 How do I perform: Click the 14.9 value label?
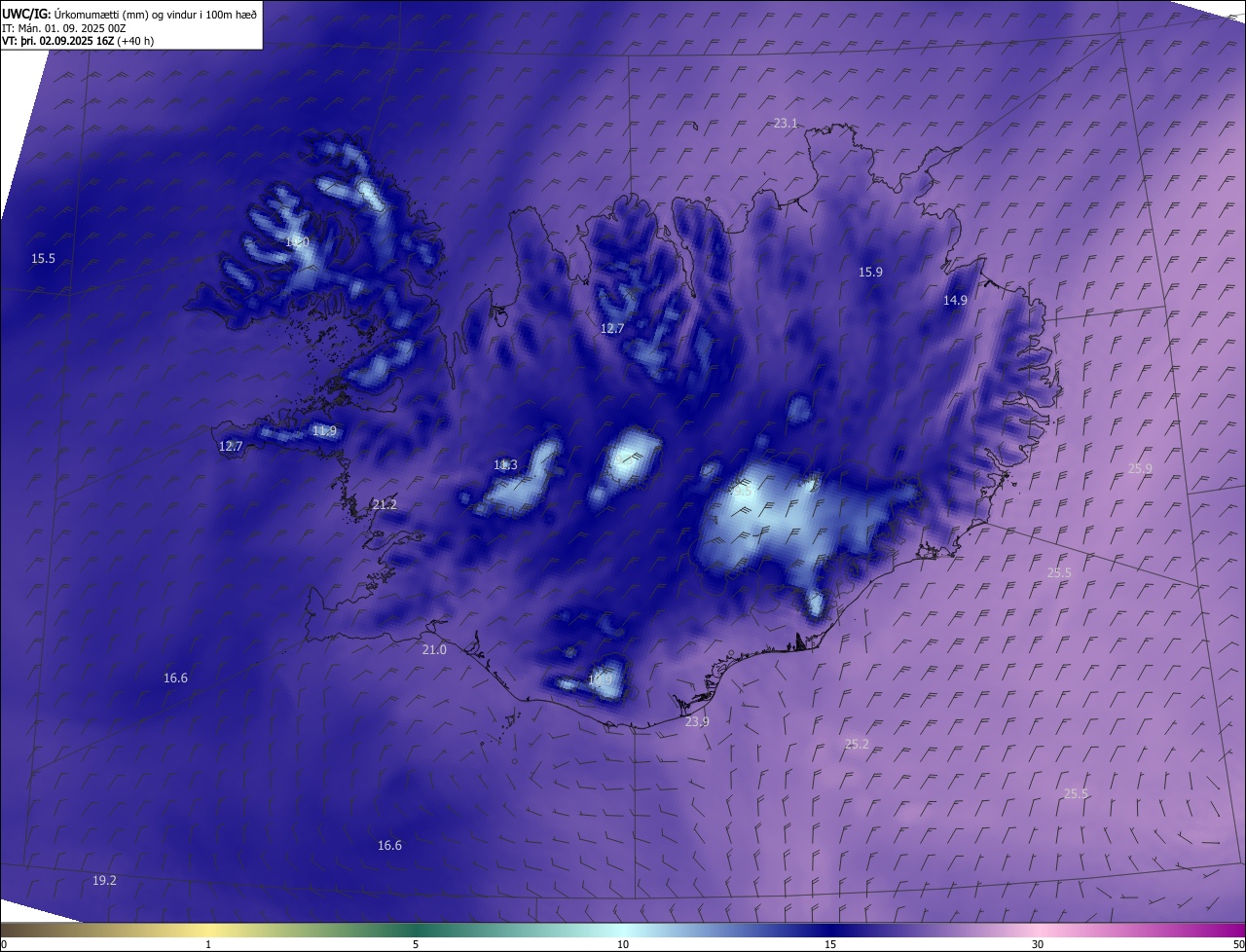955,300
